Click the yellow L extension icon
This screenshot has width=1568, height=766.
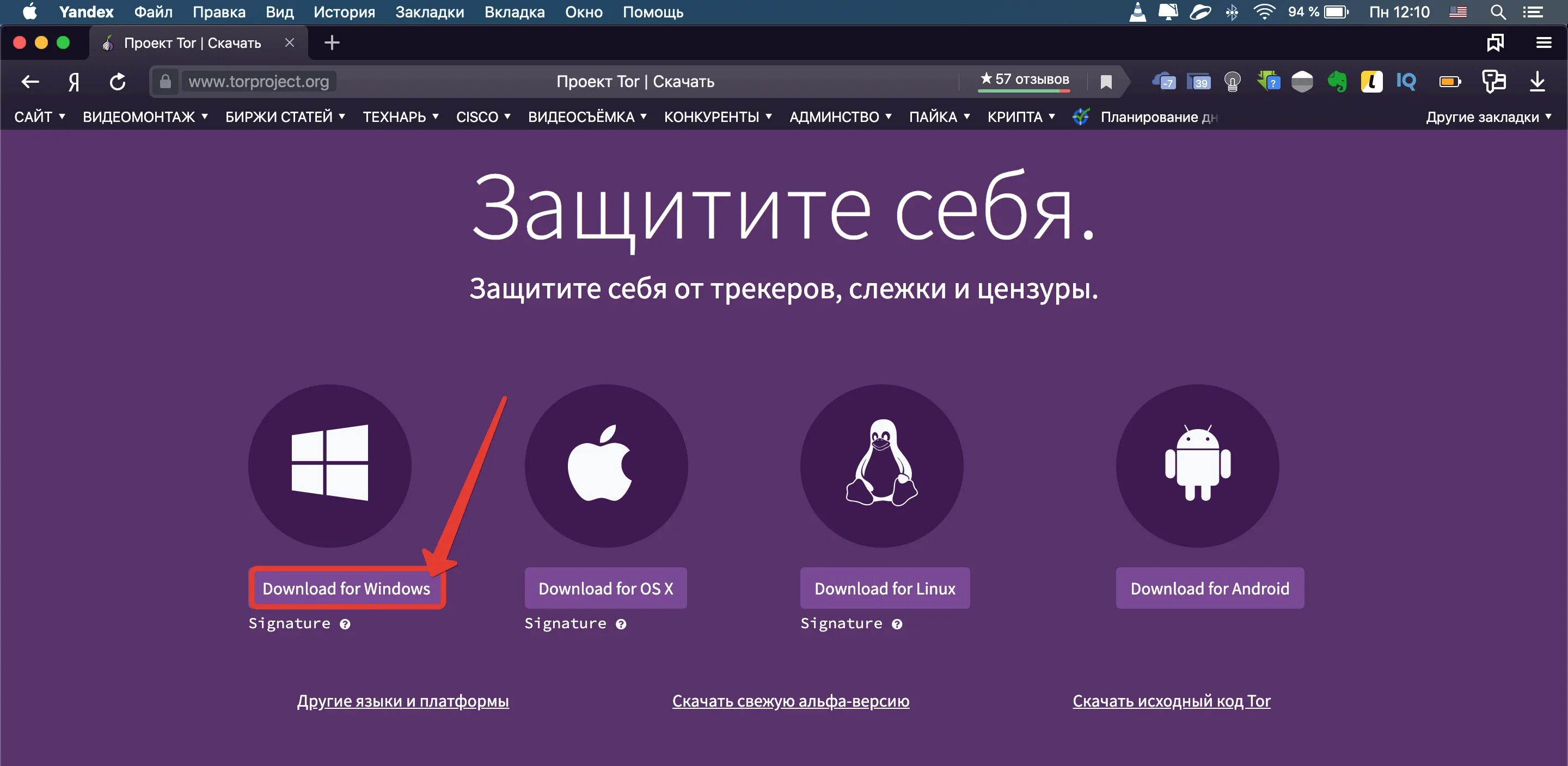tap(1371, 82)
